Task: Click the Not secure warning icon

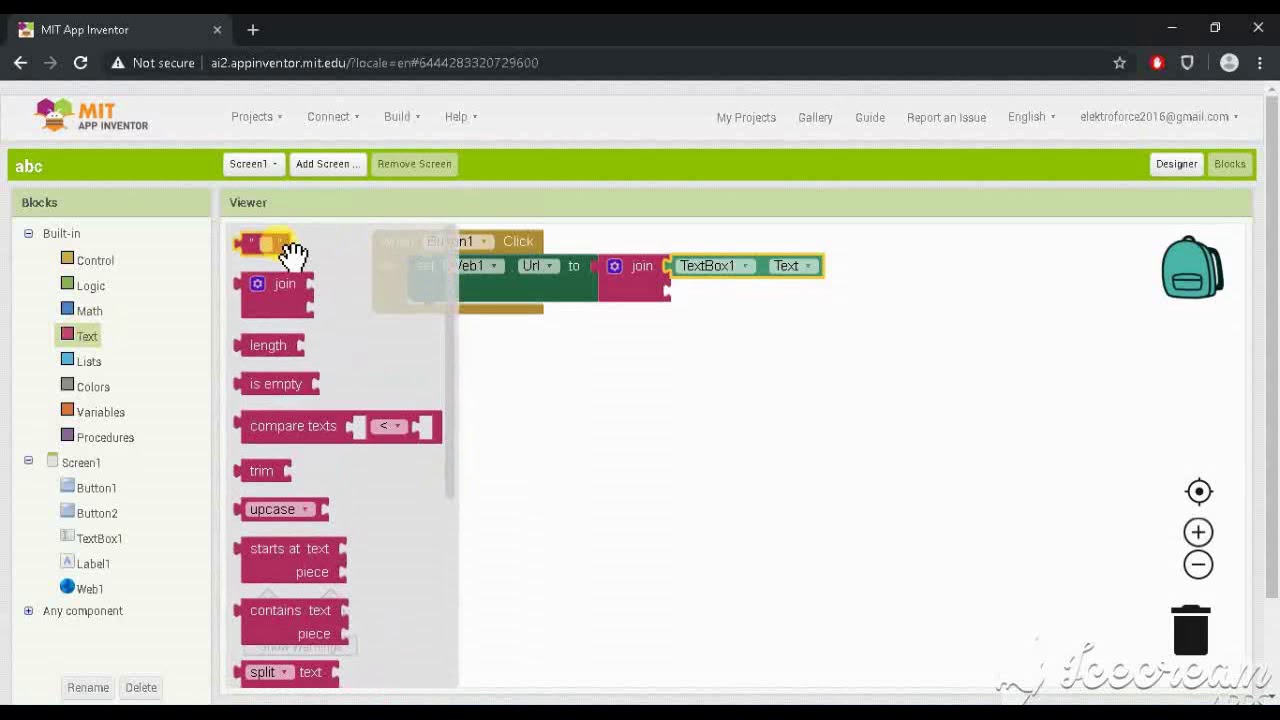Action: click(118, 63)
